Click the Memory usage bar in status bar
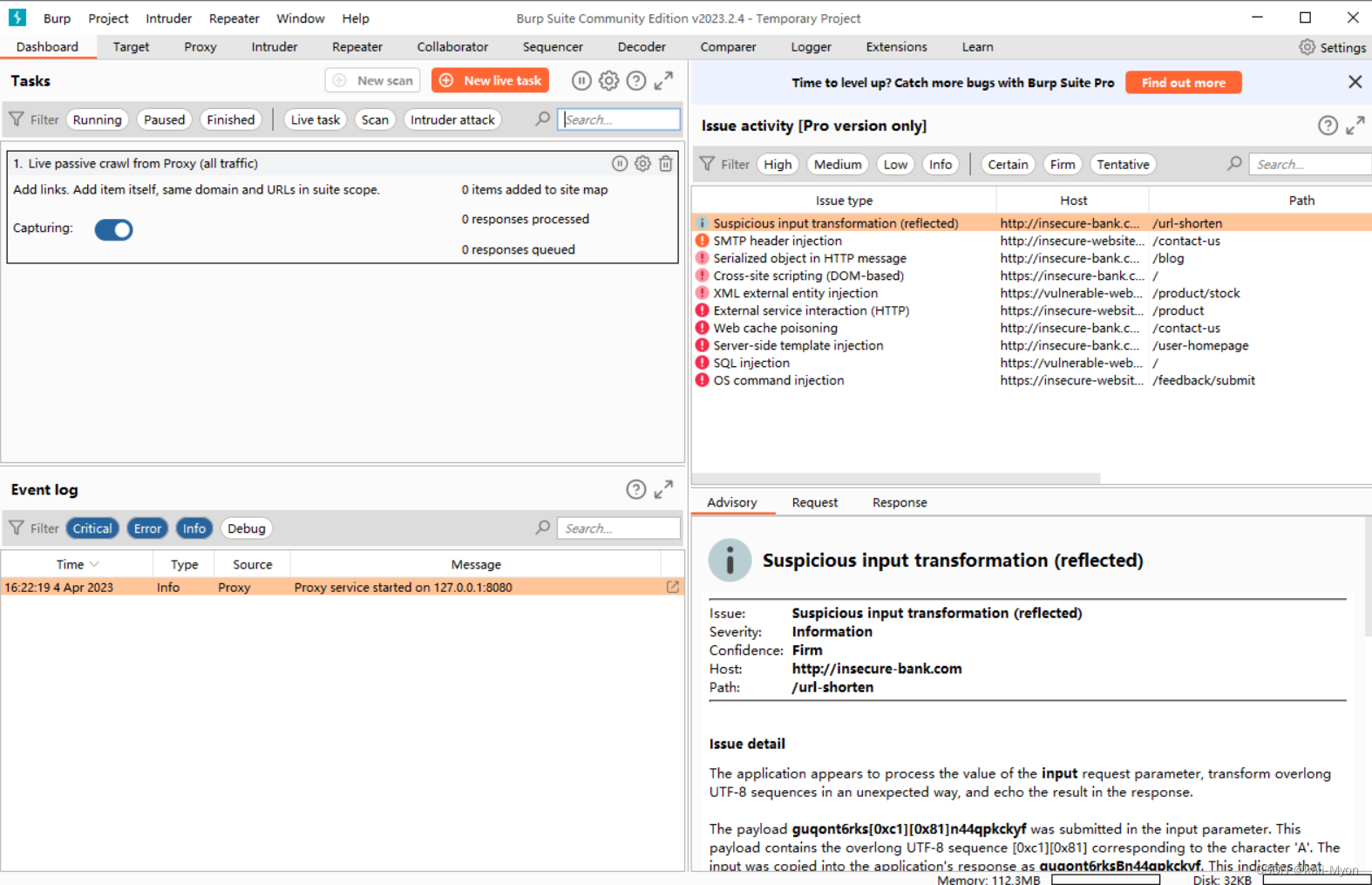 [x=1105, y=880]
